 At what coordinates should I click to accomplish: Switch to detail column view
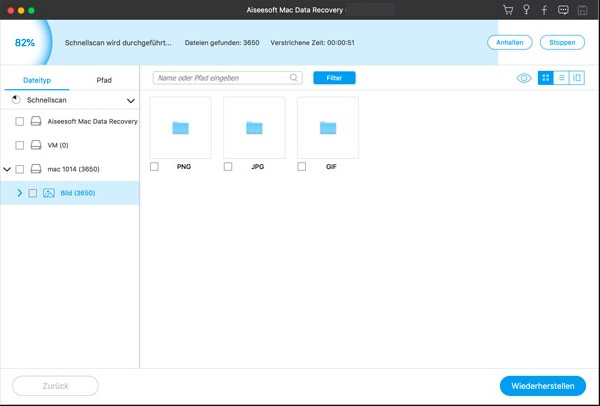[x=577, y=78]
